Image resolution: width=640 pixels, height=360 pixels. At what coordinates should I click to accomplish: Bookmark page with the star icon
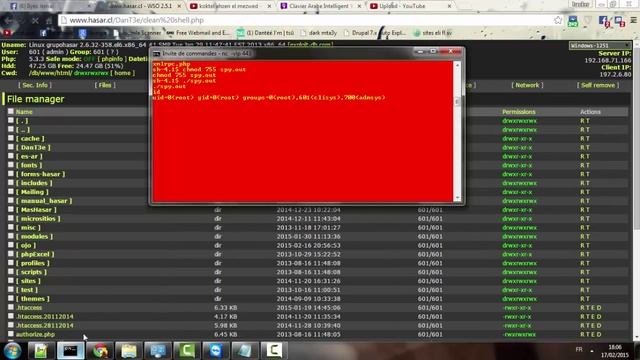click(x=558, y=20)
